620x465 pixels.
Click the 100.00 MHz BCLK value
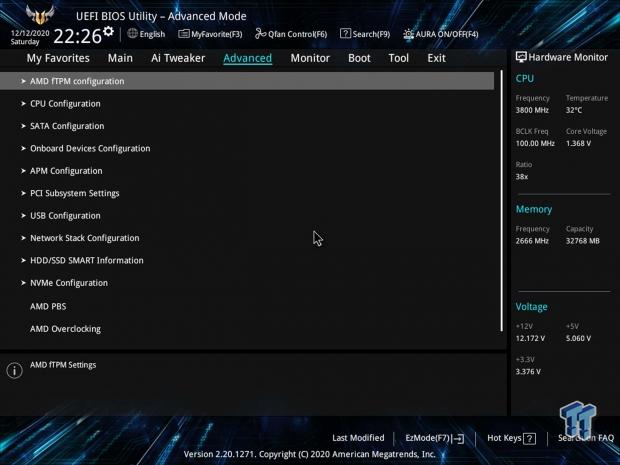point(535,144)
